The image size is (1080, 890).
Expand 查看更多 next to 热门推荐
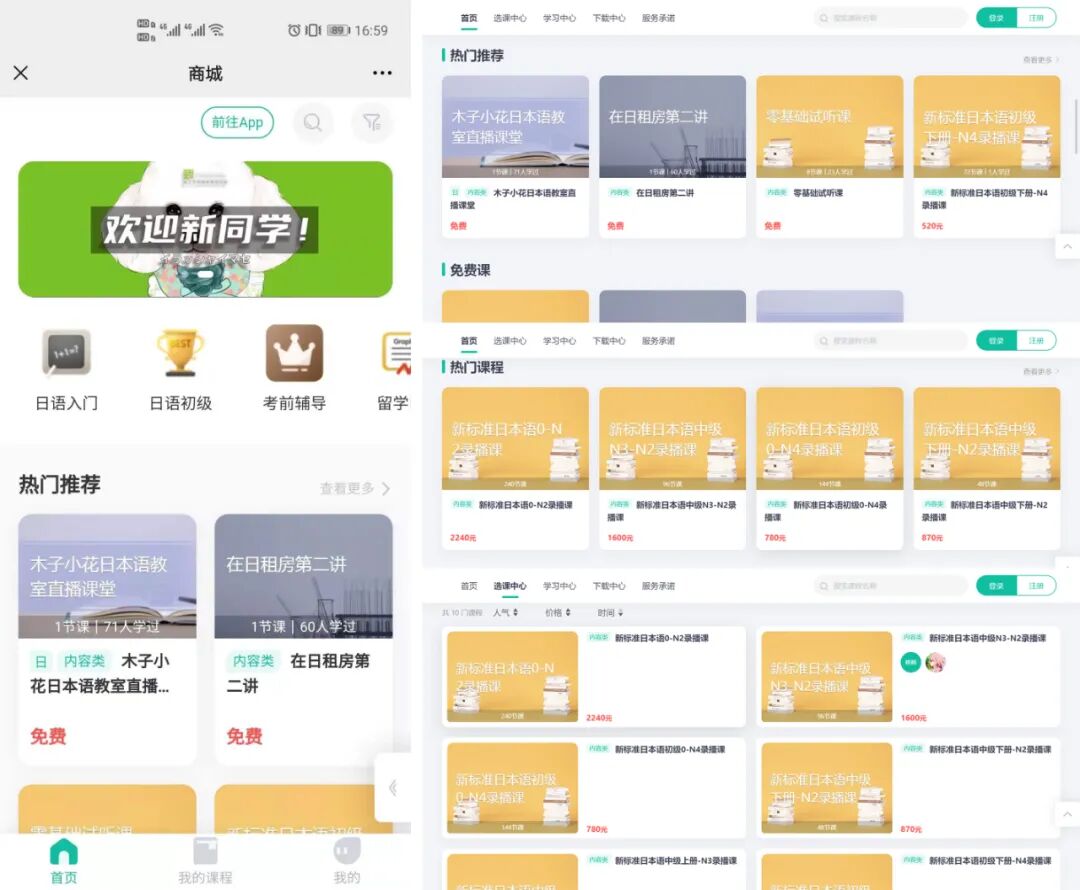[x=350, y=486]
